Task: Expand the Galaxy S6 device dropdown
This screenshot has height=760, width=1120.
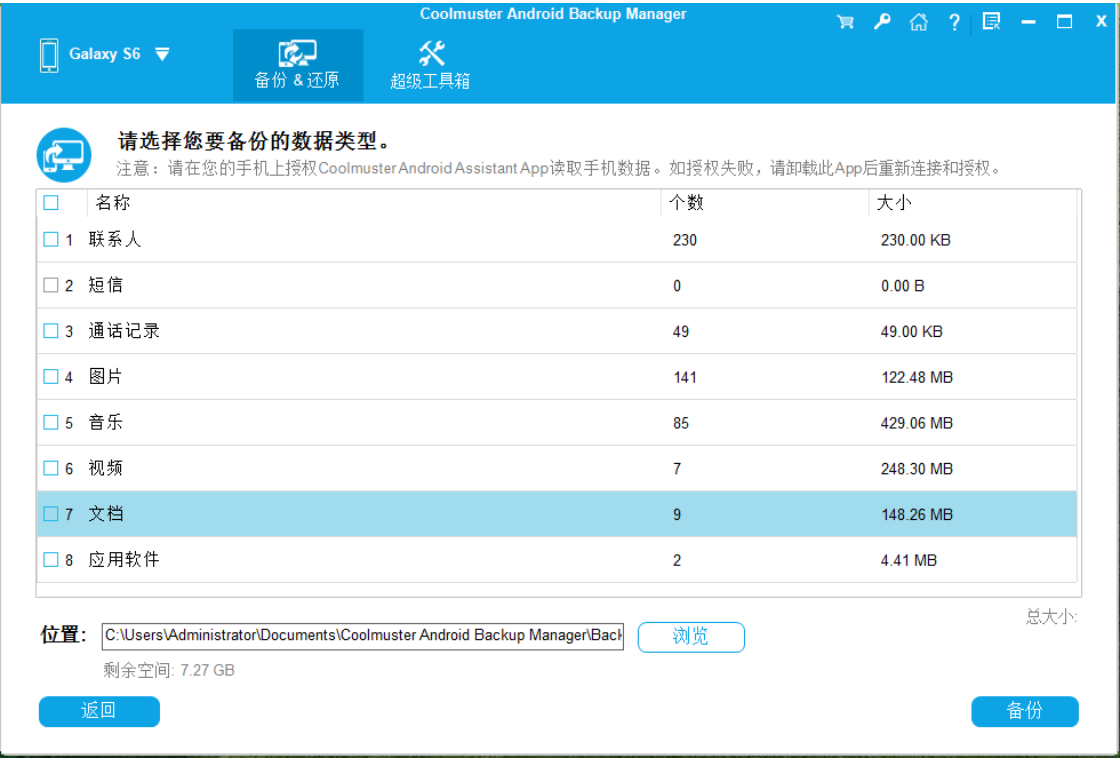Action: click(x=162, y=54)
